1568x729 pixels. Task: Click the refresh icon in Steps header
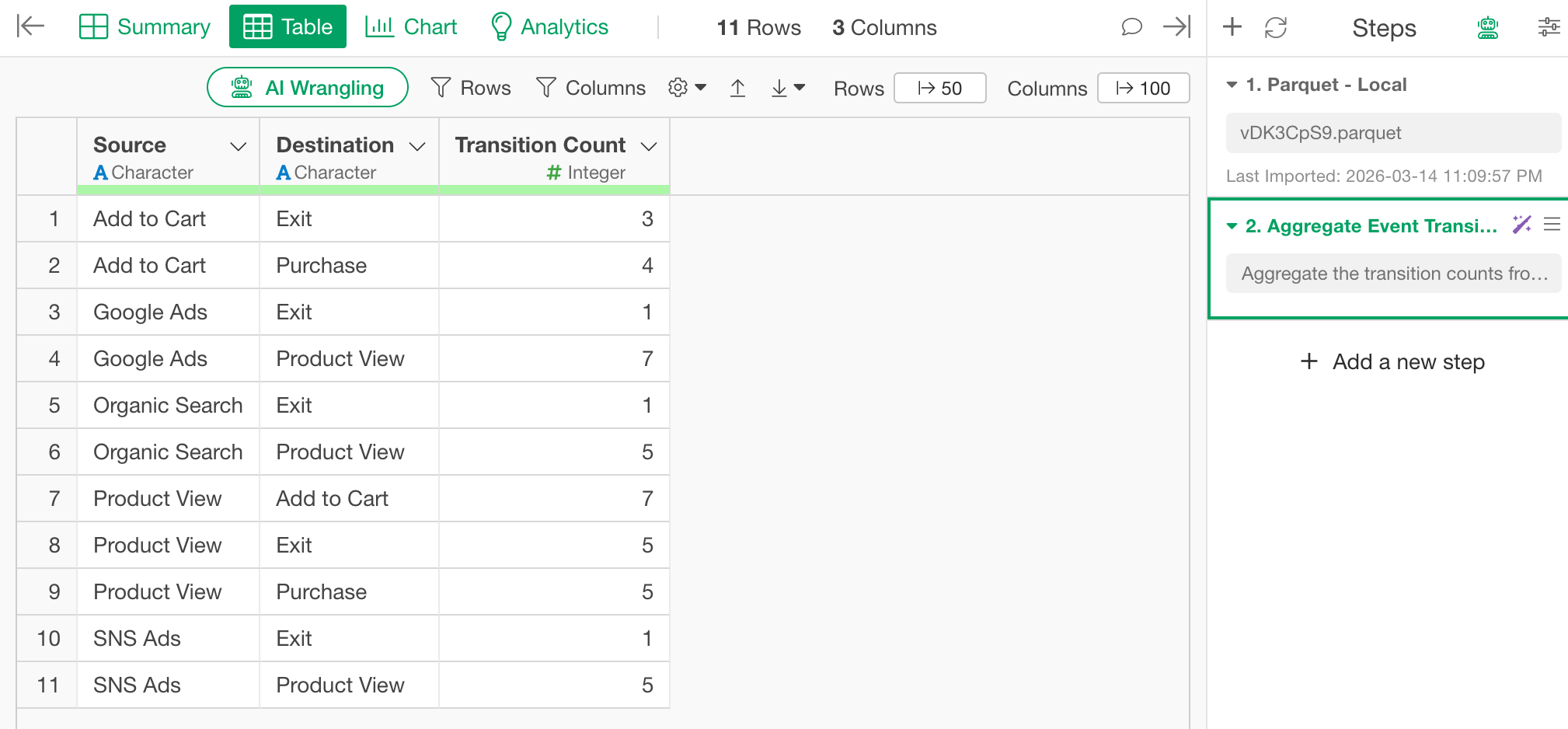[1276, 28]
